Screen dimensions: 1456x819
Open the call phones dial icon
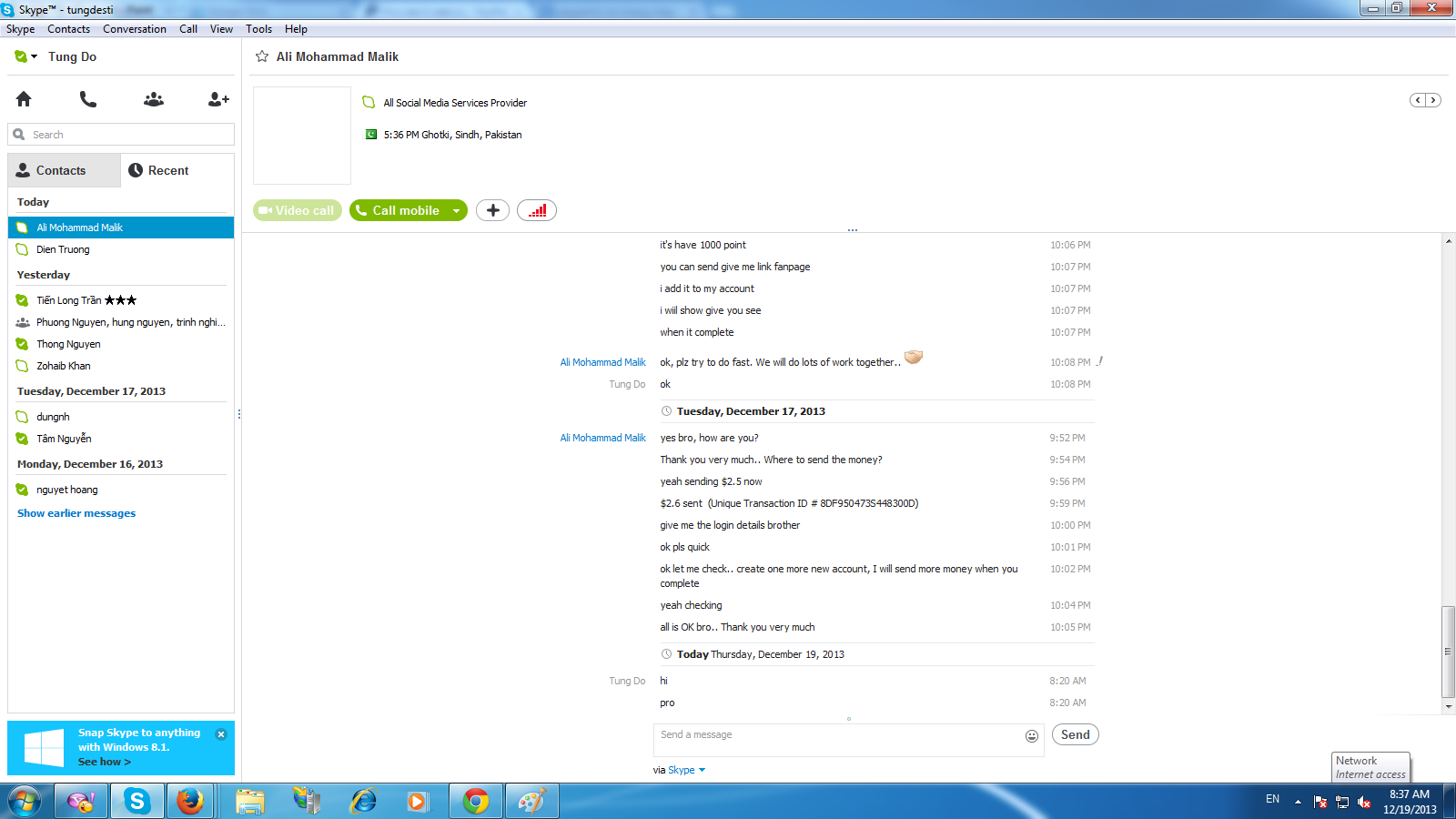(88, 99)
